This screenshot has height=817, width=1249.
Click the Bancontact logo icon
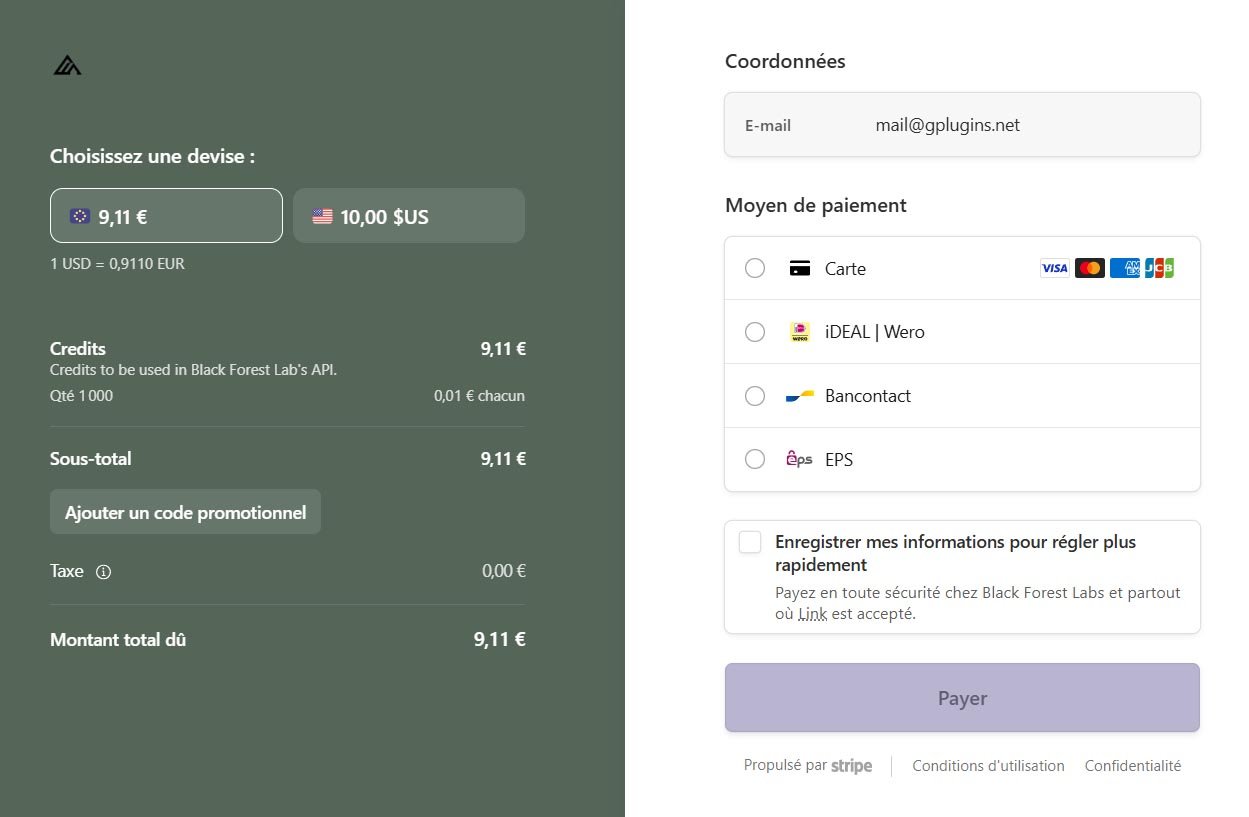799,396
